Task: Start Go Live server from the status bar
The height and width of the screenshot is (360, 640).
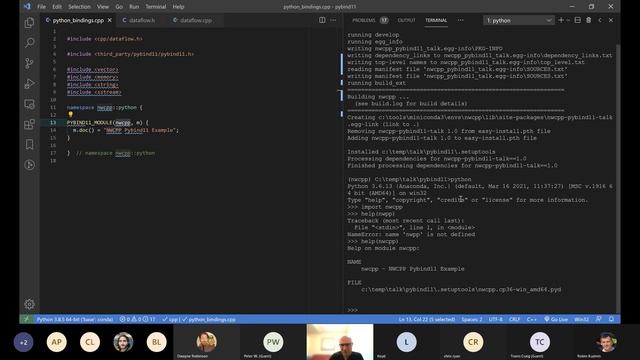Action: click(x=556, y=319)
